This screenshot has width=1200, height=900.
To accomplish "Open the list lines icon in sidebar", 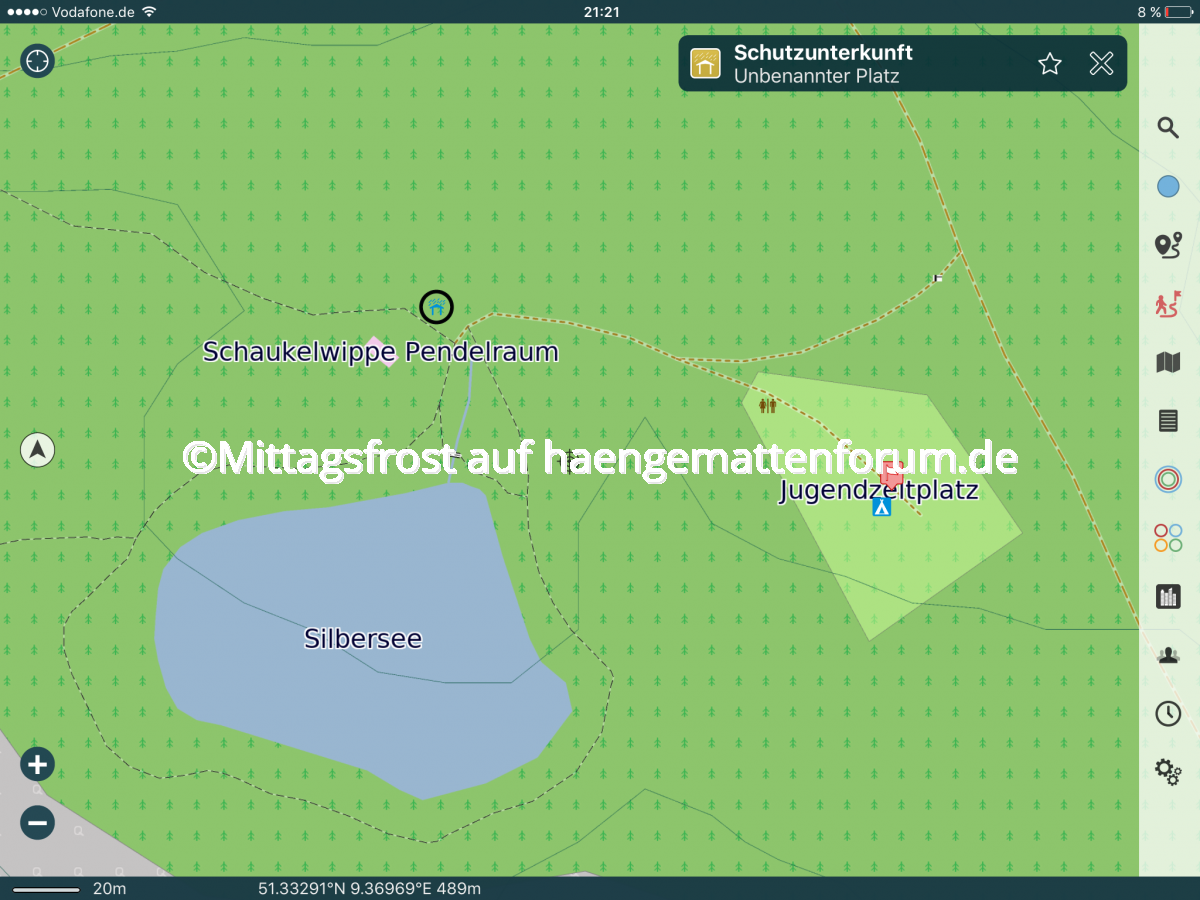I will (x=1167, y=421).
